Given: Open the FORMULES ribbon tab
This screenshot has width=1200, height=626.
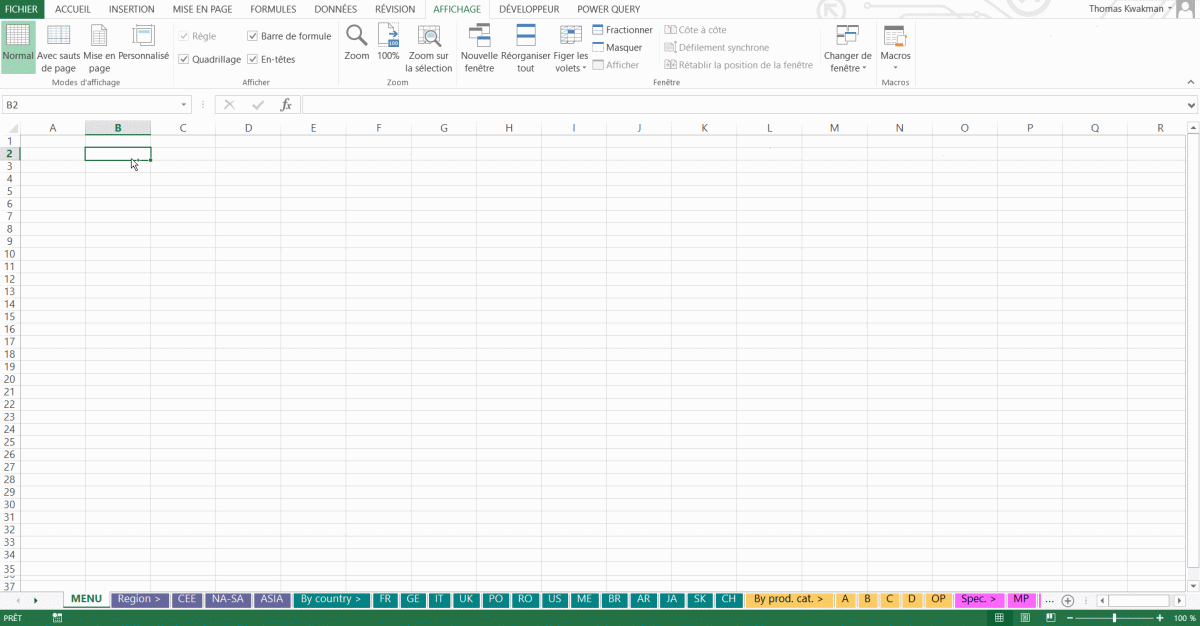Looking at the screenshot, I should [273, 9].
